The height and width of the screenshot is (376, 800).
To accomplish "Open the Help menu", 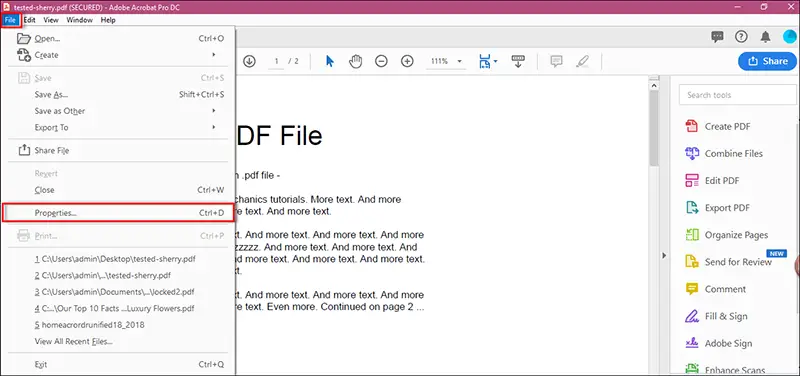I will pyautogui.click(x=108, y=20).
